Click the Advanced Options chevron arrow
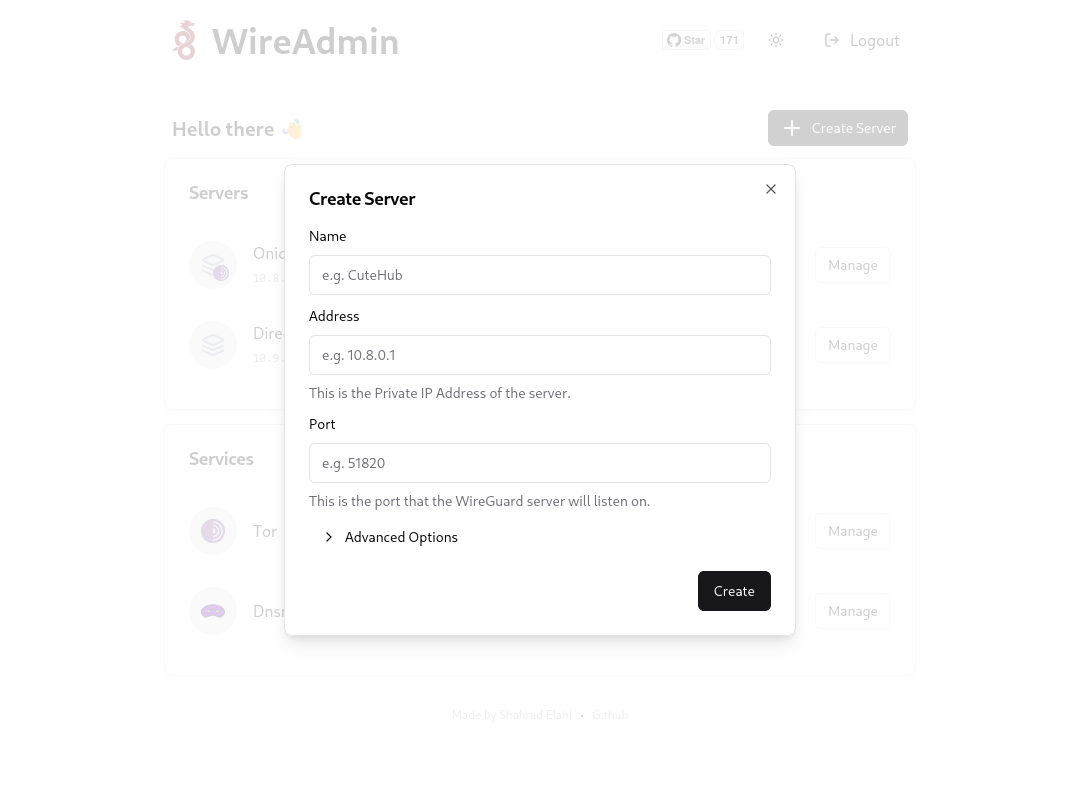This screenshot has width=1080, height=800. click(329, 537)
